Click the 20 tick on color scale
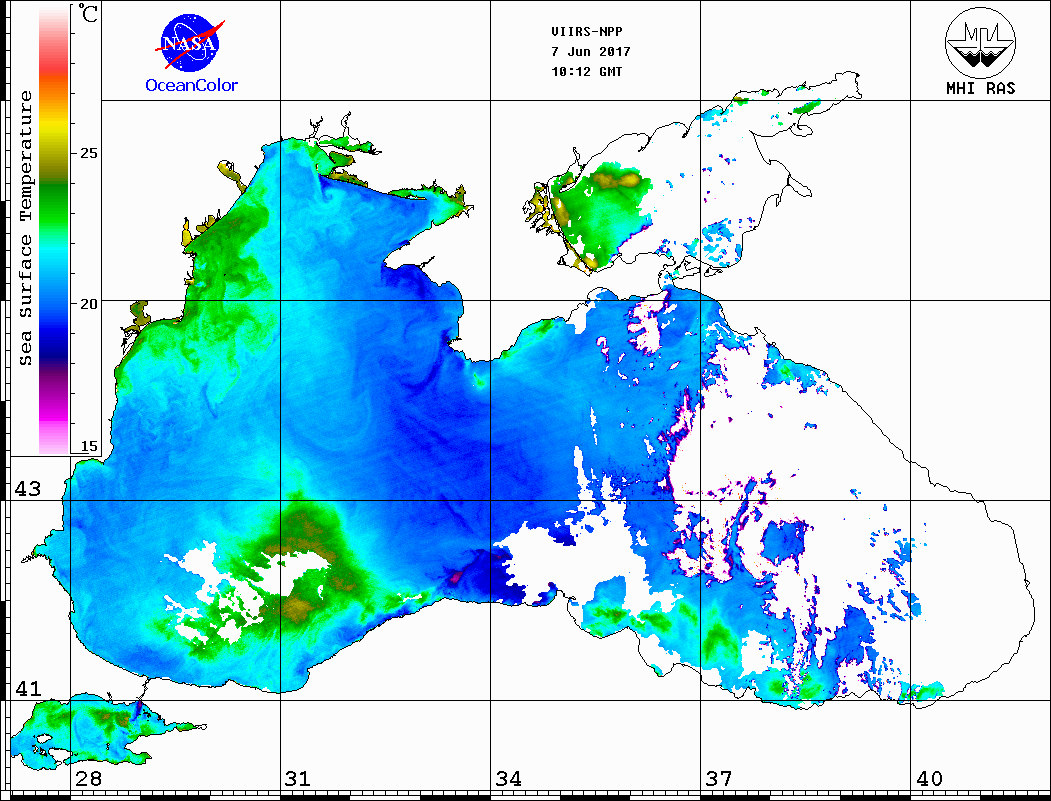Screen dimensions: 1051x801 coord(88,304)
